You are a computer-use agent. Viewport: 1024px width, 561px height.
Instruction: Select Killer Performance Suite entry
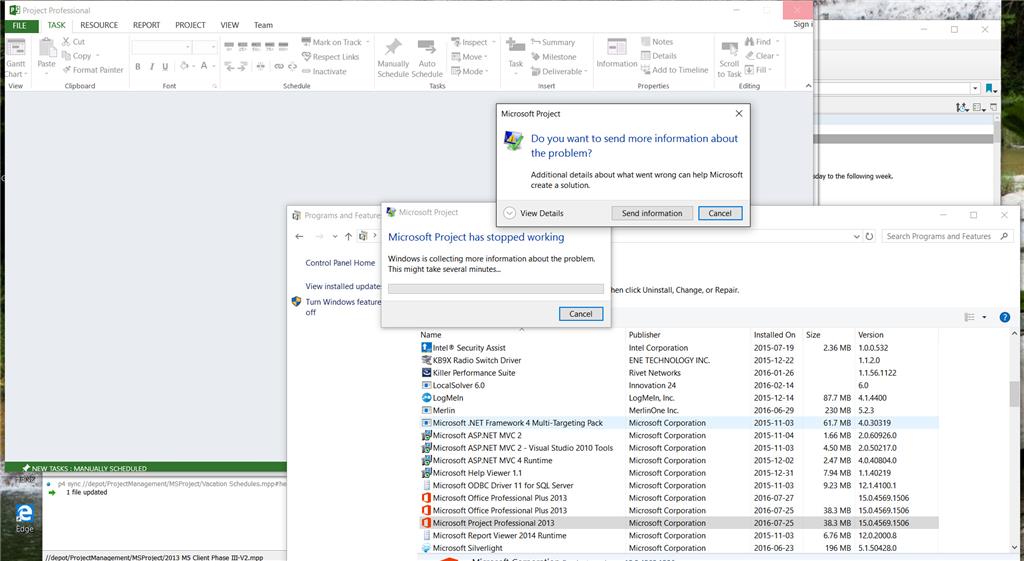click(678, 373)
